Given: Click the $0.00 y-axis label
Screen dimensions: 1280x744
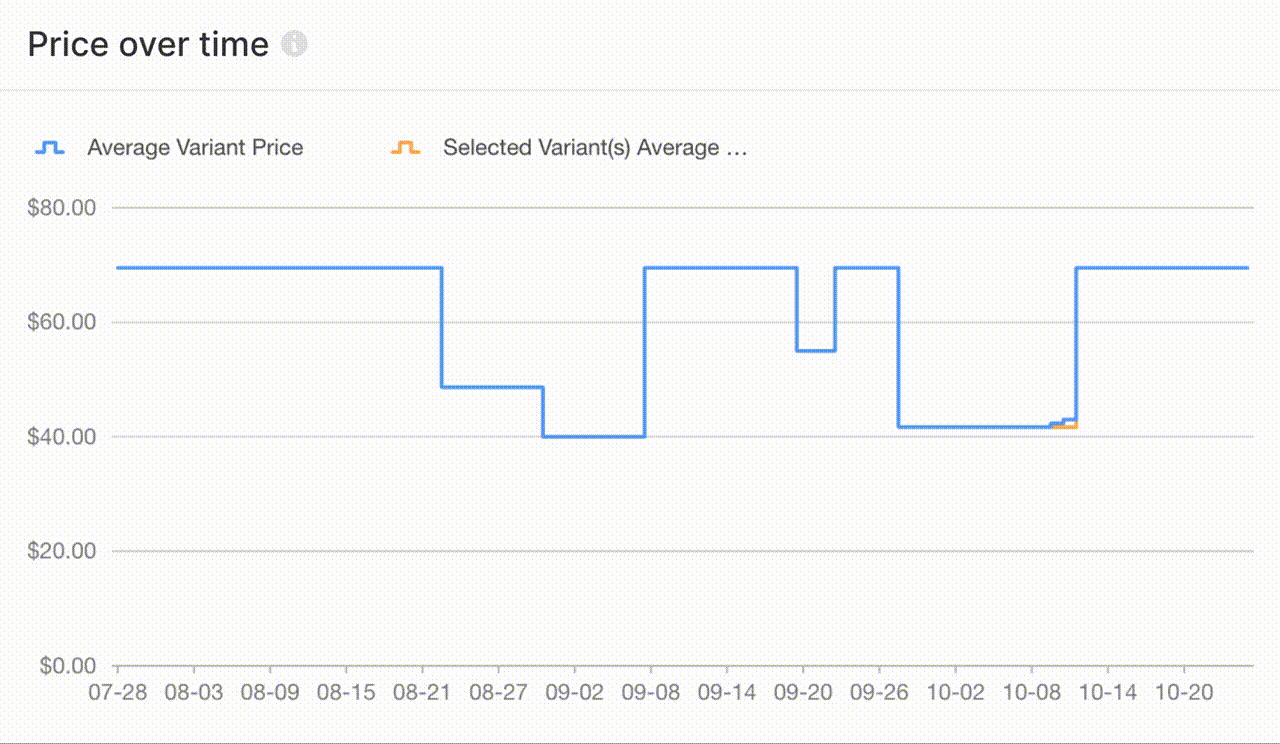Looking at the screenshot, I should pos(67,666).
